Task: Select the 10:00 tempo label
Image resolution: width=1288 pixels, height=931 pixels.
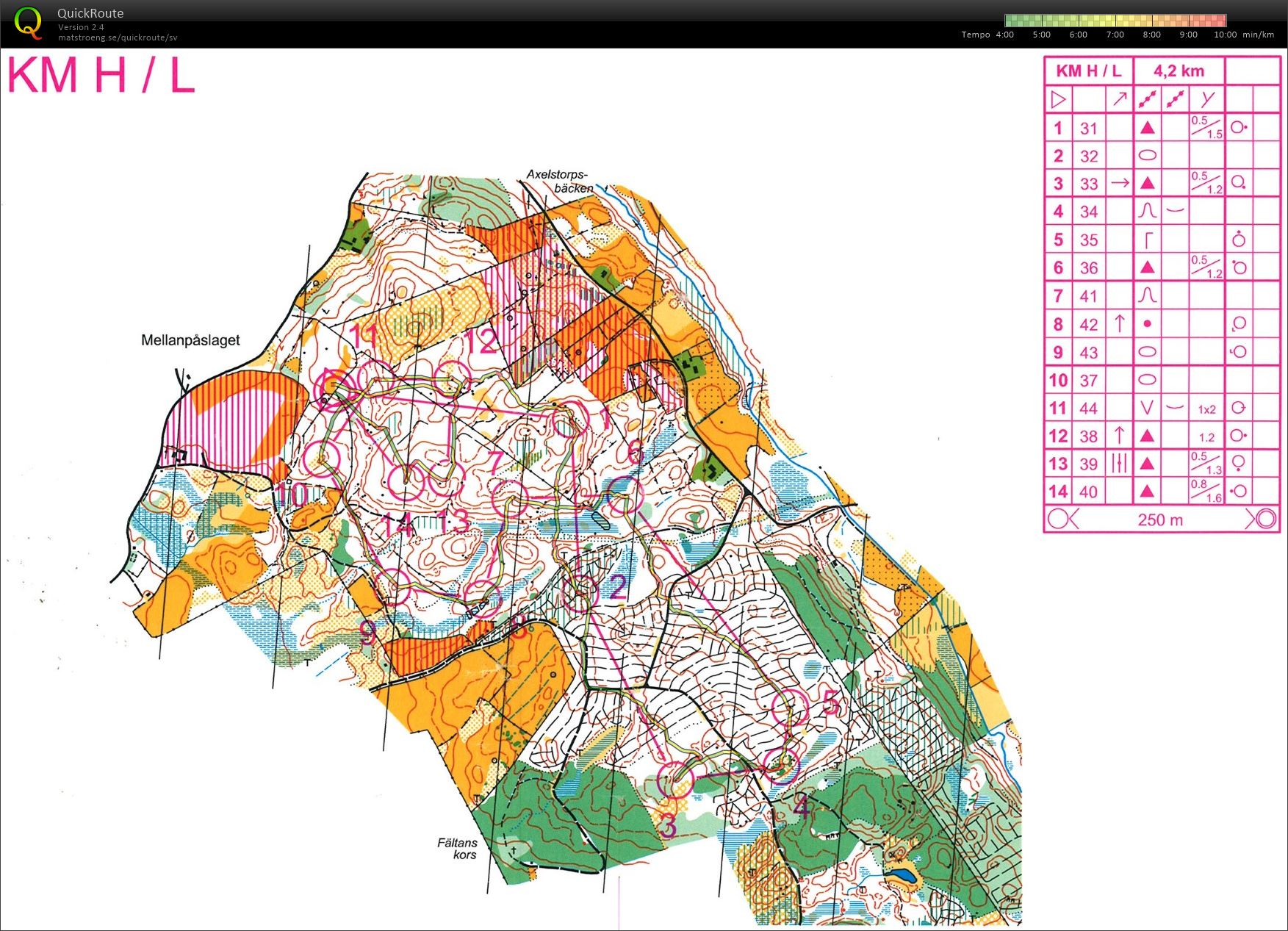Action: [1225, 35]
